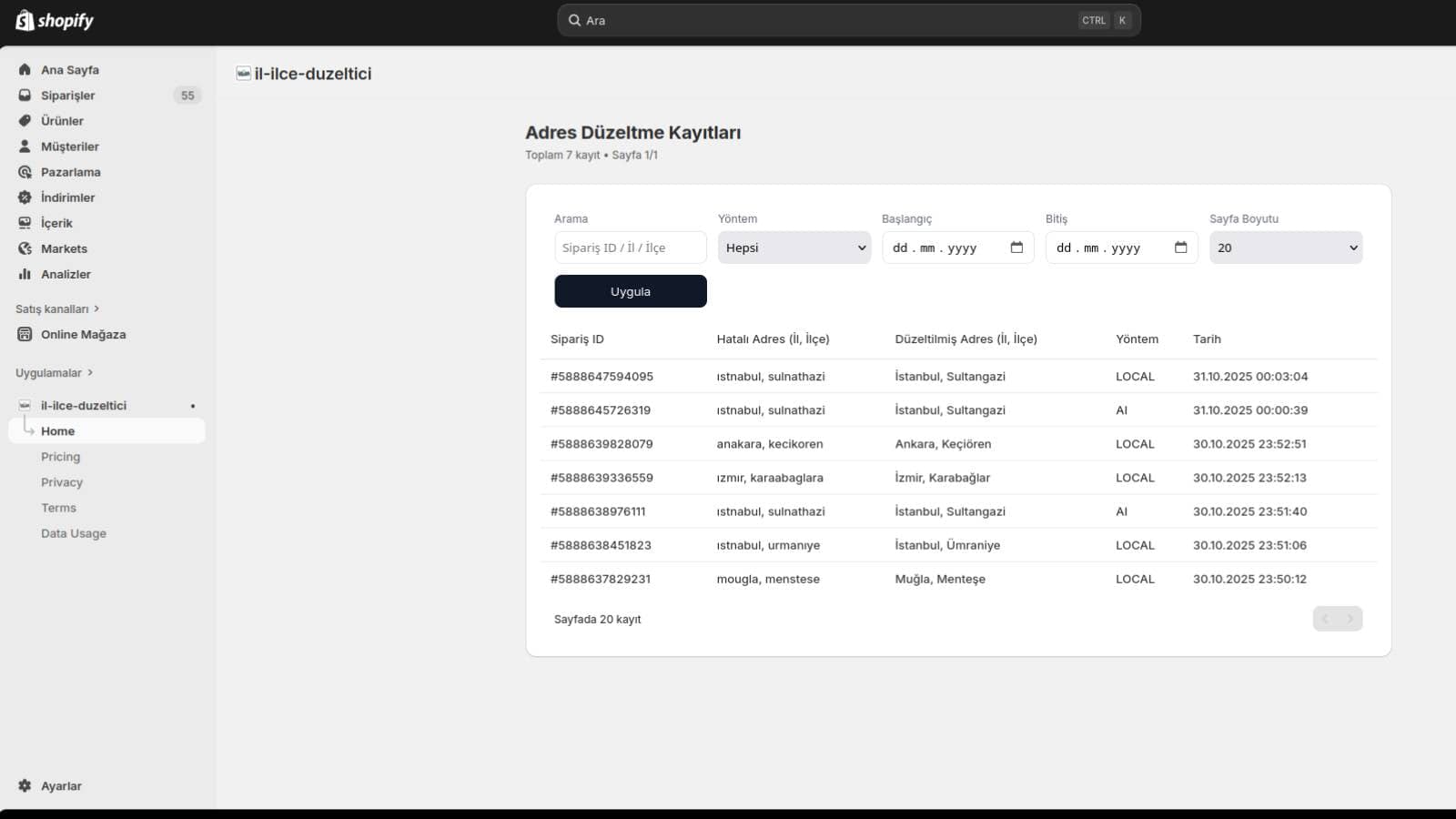Select Pricing under il-ilce-duzeltici

coord(60,457)
